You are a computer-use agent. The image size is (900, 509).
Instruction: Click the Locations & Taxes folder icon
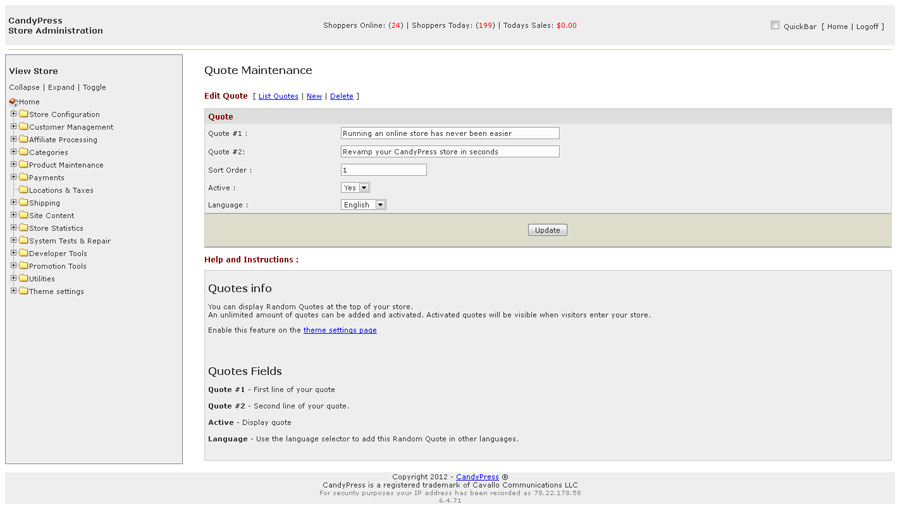24,189
